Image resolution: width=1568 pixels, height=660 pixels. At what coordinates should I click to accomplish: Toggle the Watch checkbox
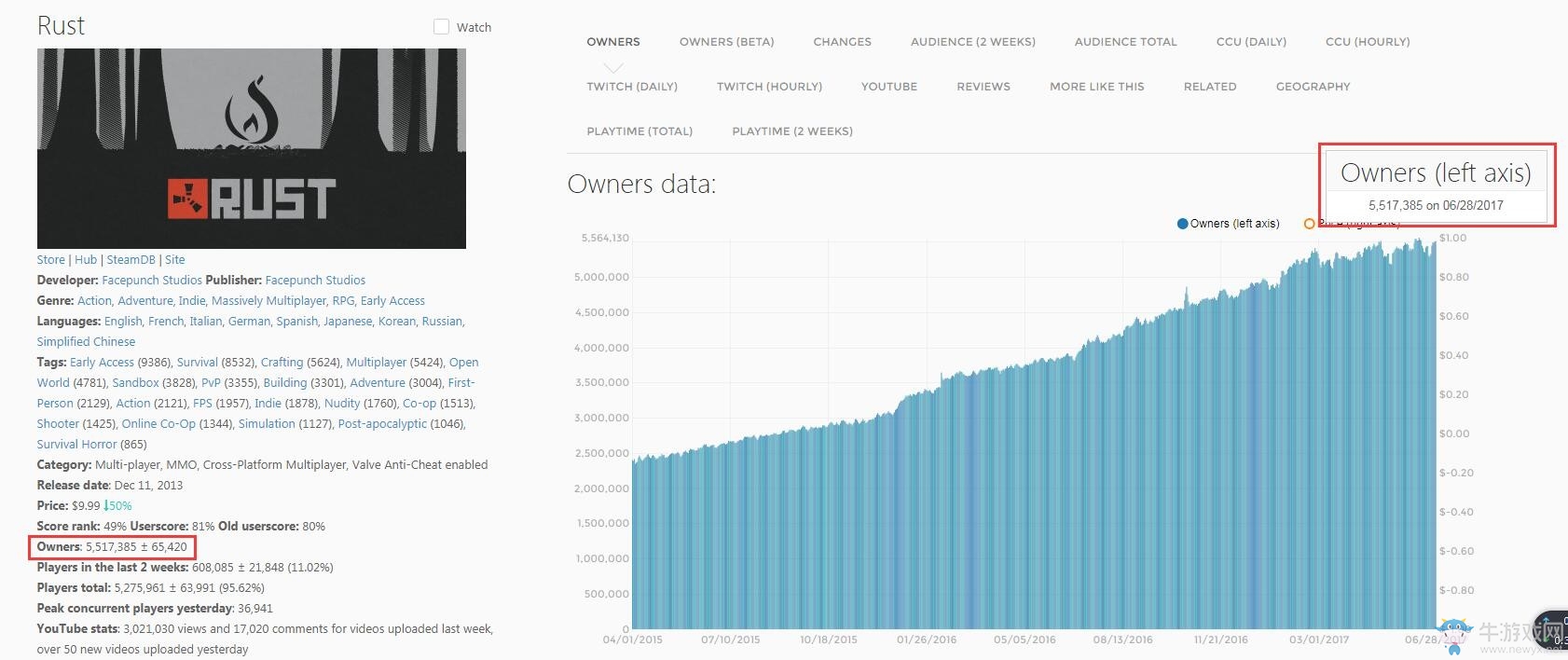441,27
